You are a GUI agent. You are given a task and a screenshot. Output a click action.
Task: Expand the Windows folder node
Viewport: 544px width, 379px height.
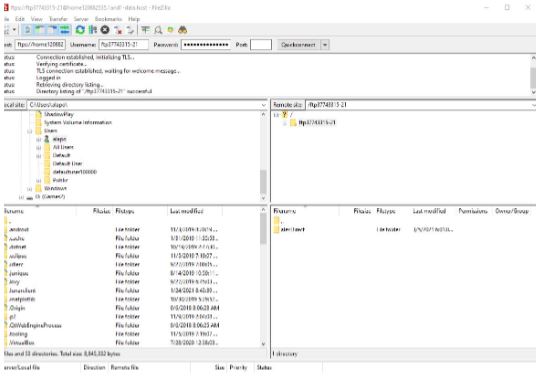[x=29, y=189]
